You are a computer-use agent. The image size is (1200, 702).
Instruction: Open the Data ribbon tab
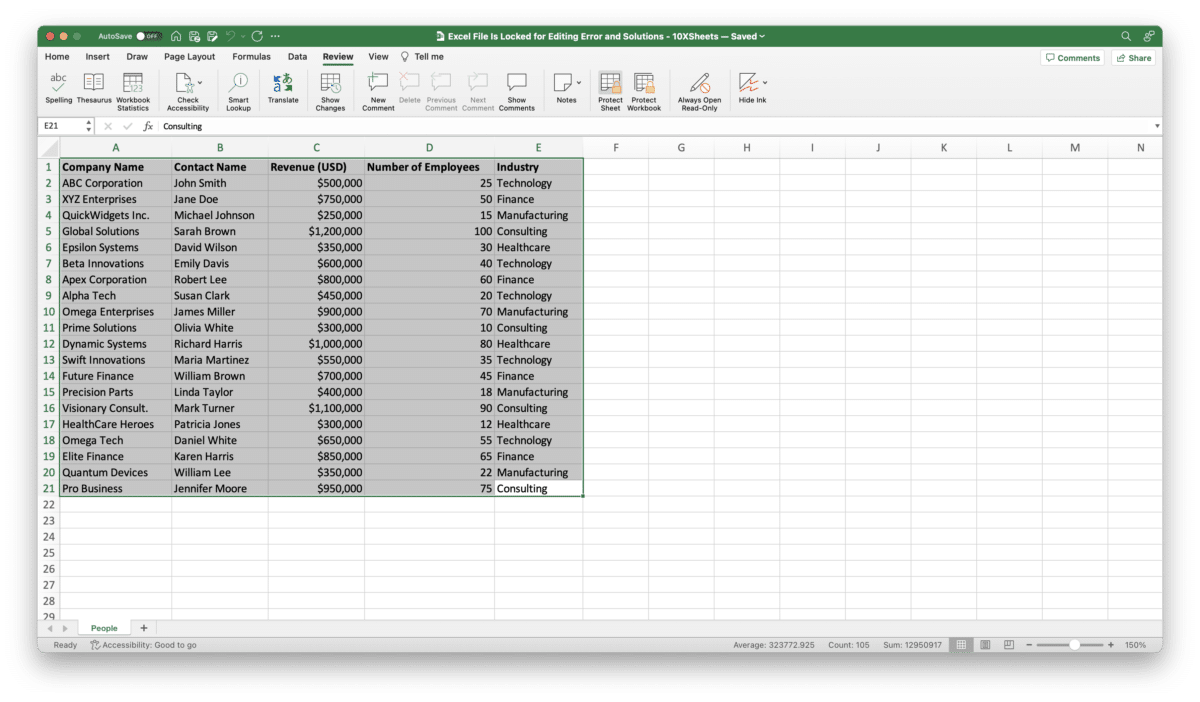297,57
